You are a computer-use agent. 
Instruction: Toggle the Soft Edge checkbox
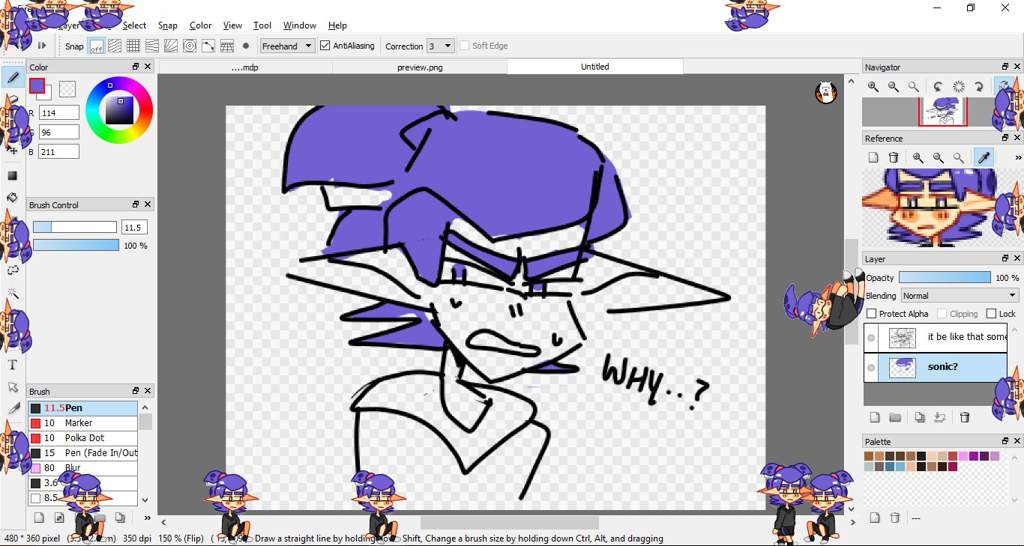464,46
